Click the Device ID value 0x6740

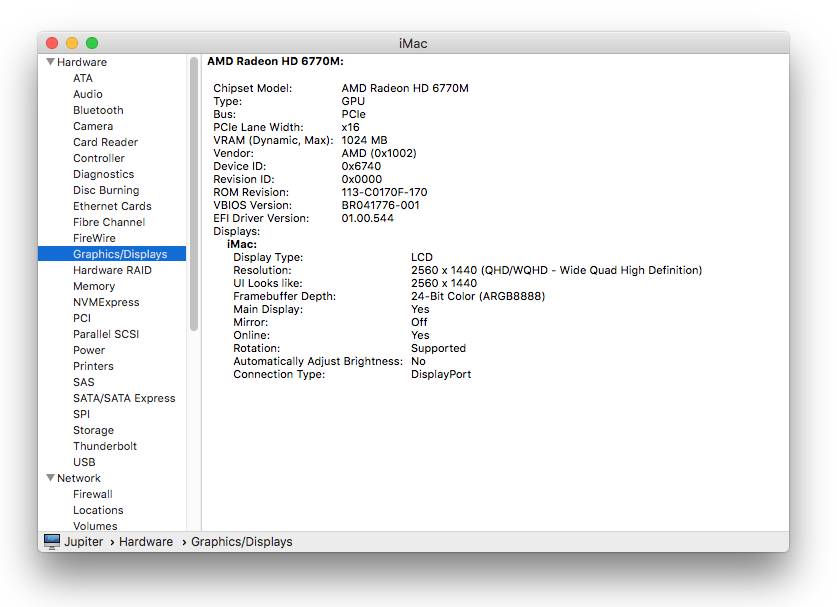361,166
